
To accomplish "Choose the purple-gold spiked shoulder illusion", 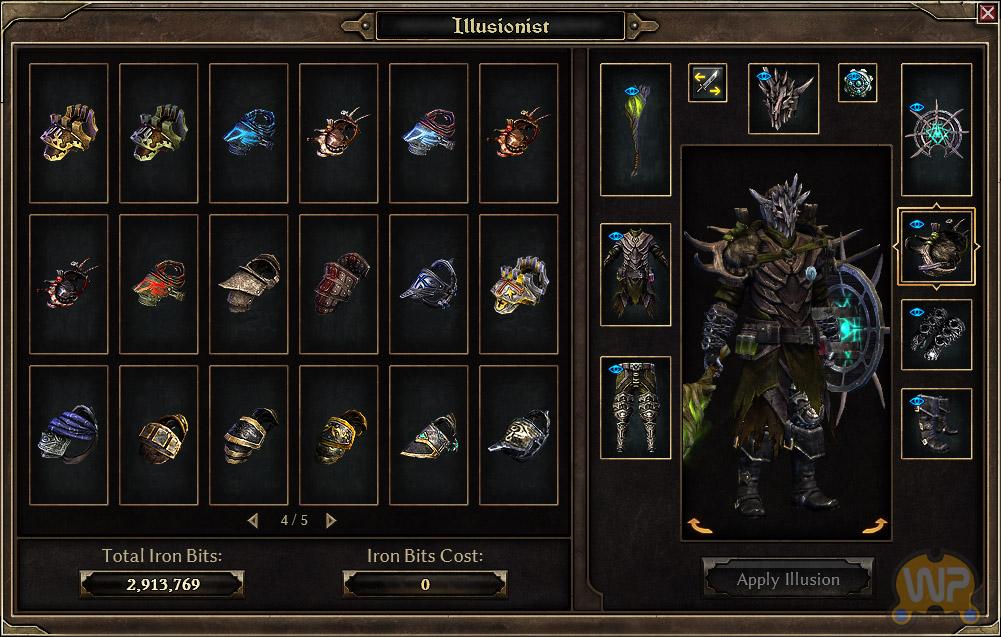I will 69,133.
